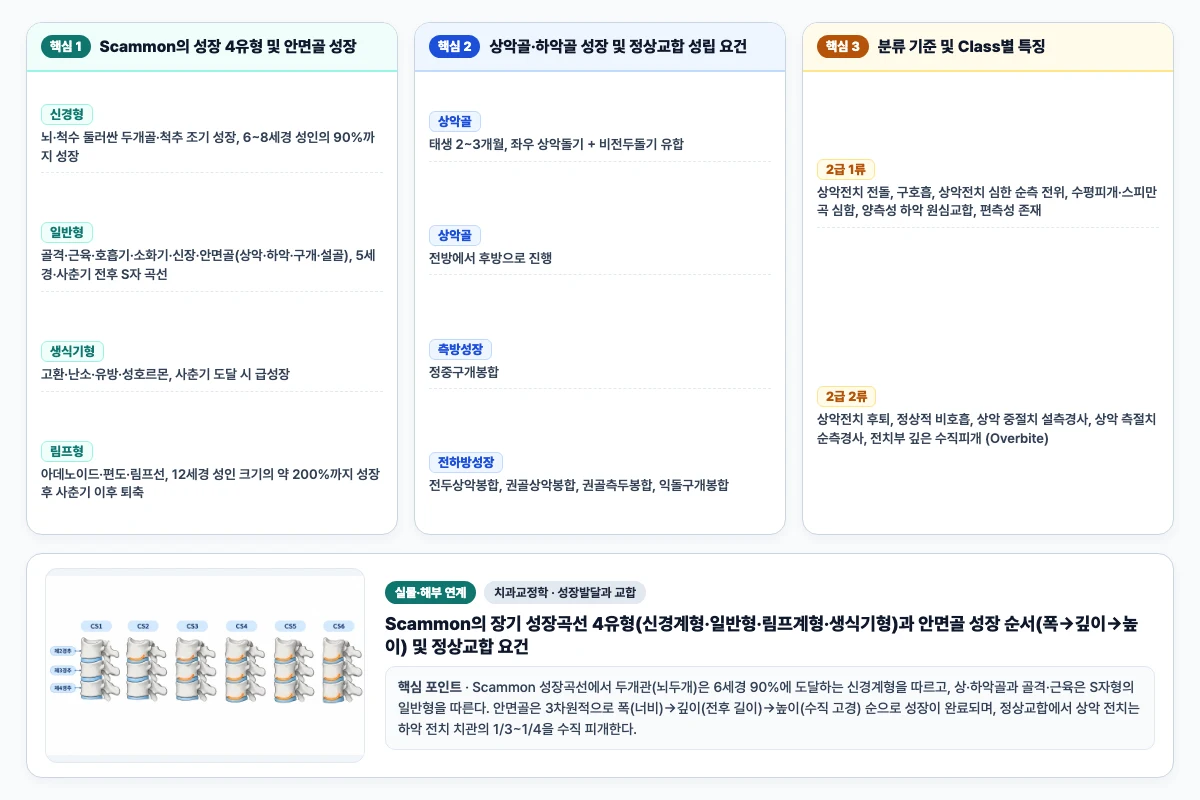Viewport: 1200px width, 800px height.
Task: Select the text starting '상악전치 후퇴, 정상적 비호흡'
Action: (x=986, y=429)
